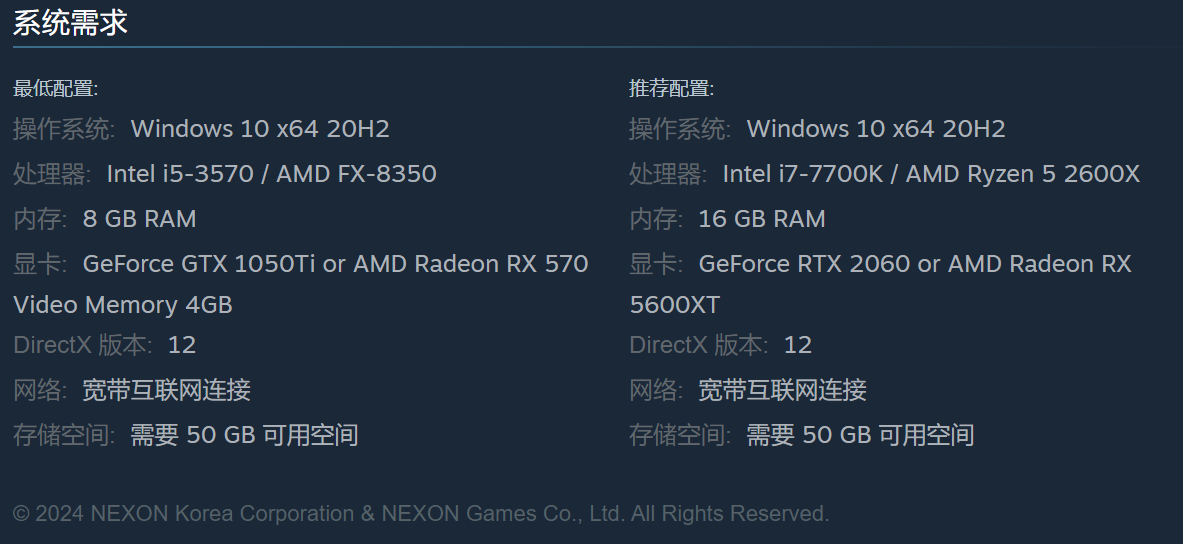
Task: Click the 系统需求 section heading
Action: (70, 22)
